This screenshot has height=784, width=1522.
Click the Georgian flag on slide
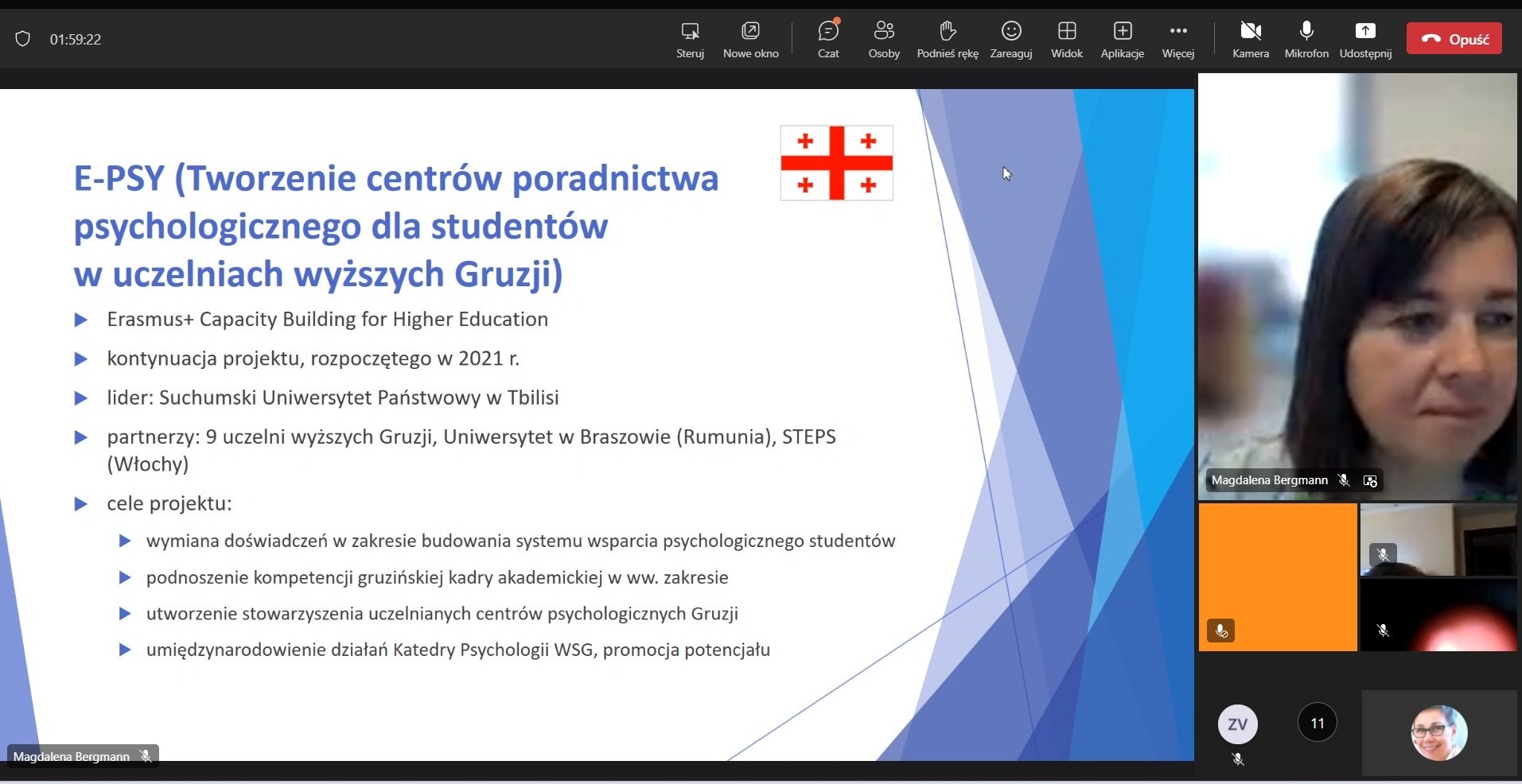tap(836, 163)
